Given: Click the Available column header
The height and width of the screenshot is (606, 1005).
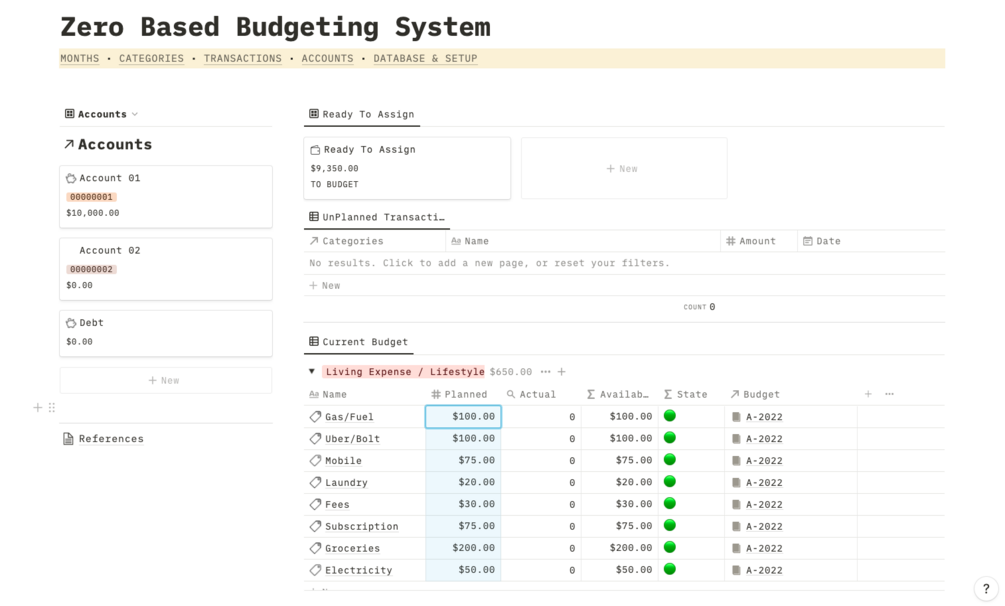Looking at the screenshot, I should [x=619, y=394].
